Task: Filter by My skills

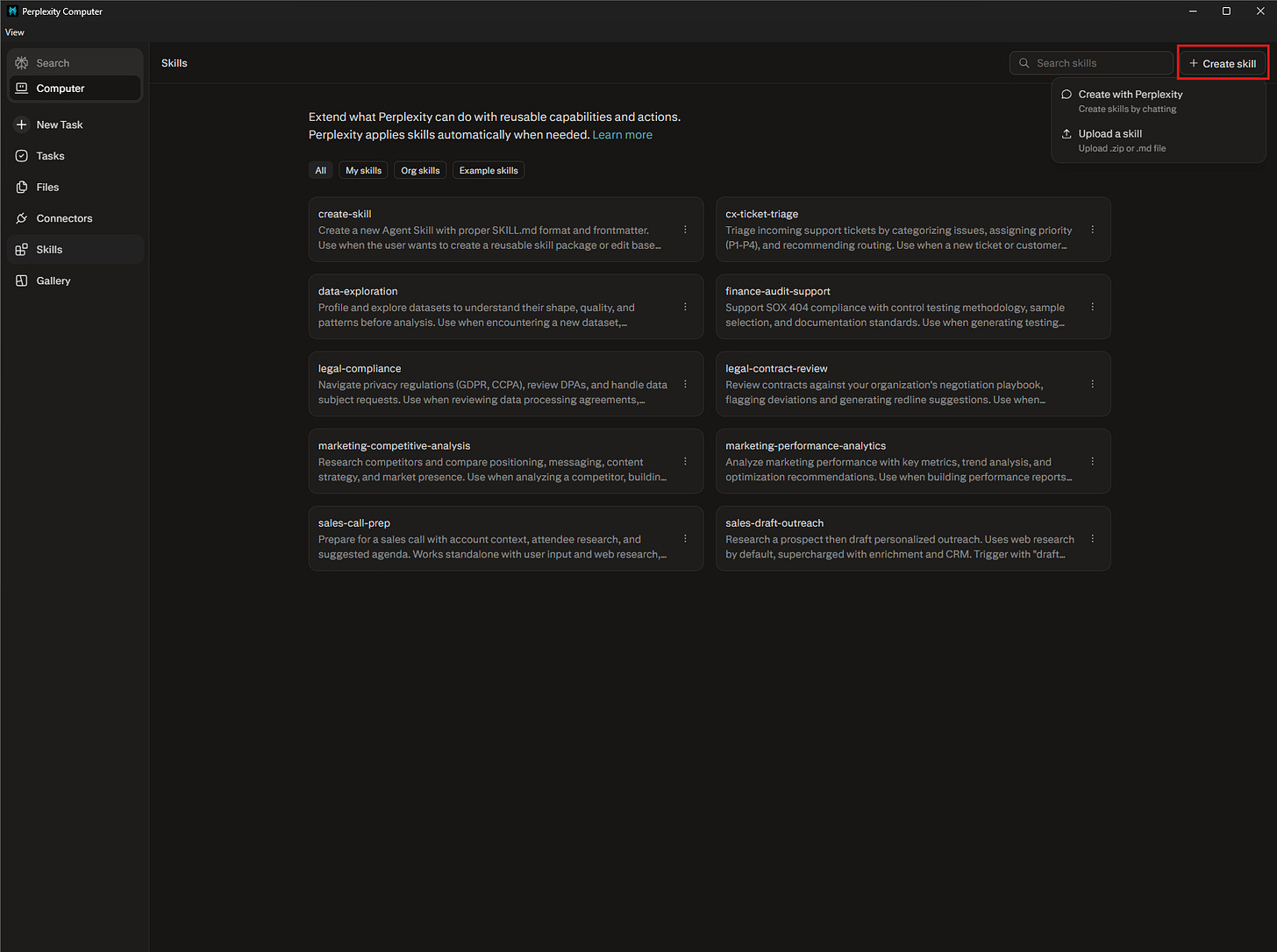Action: pyautogui.click(x=364, y=170)
